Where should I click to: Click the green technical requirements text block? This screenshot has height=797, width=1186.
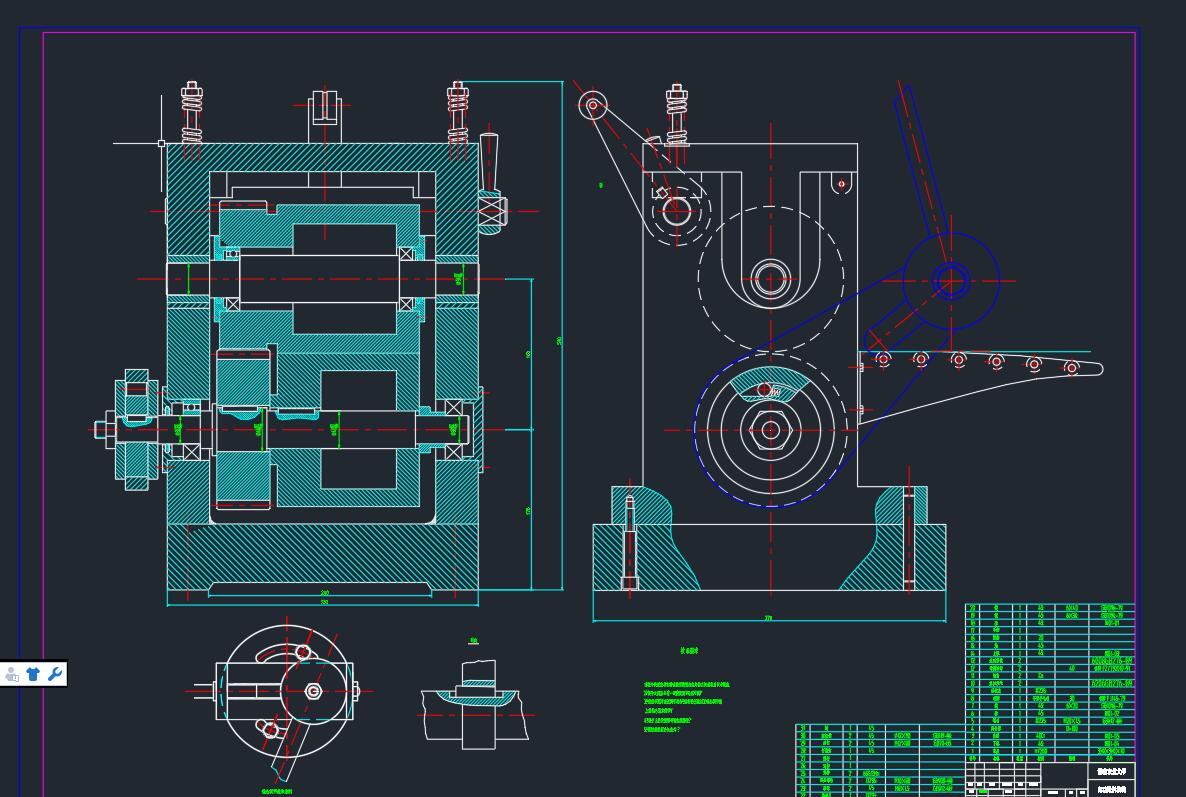687,706
